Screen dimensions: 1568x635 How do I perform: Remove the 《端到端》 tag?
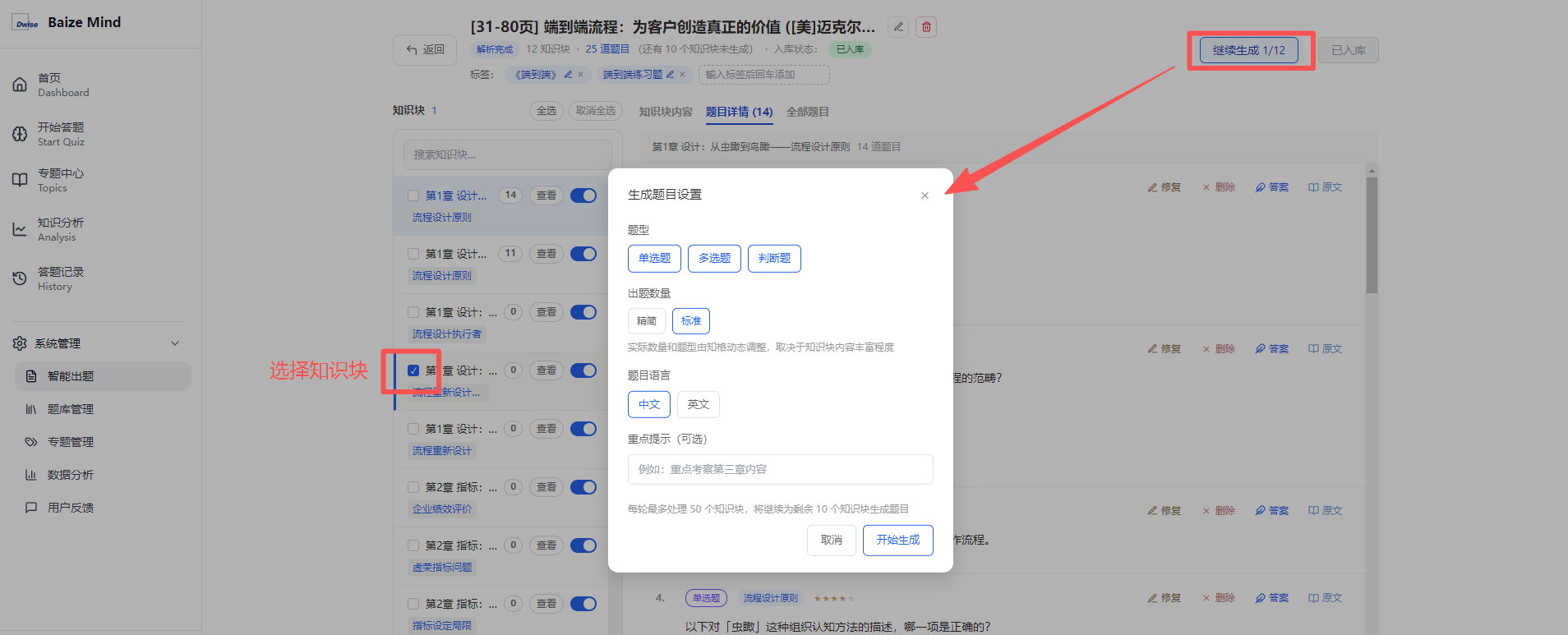(580, 75)
